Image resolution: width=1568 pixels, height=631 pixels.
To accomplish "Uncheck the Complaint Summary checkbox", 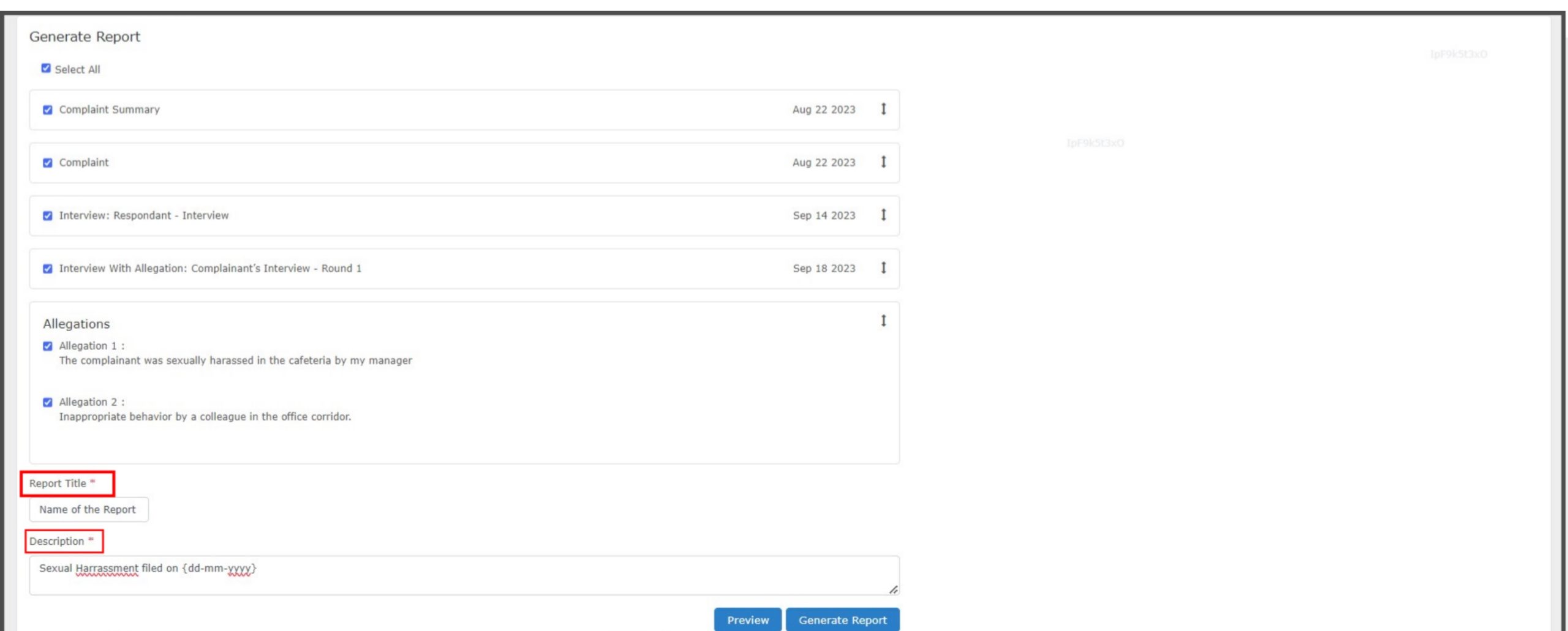I will click(48, 110).
